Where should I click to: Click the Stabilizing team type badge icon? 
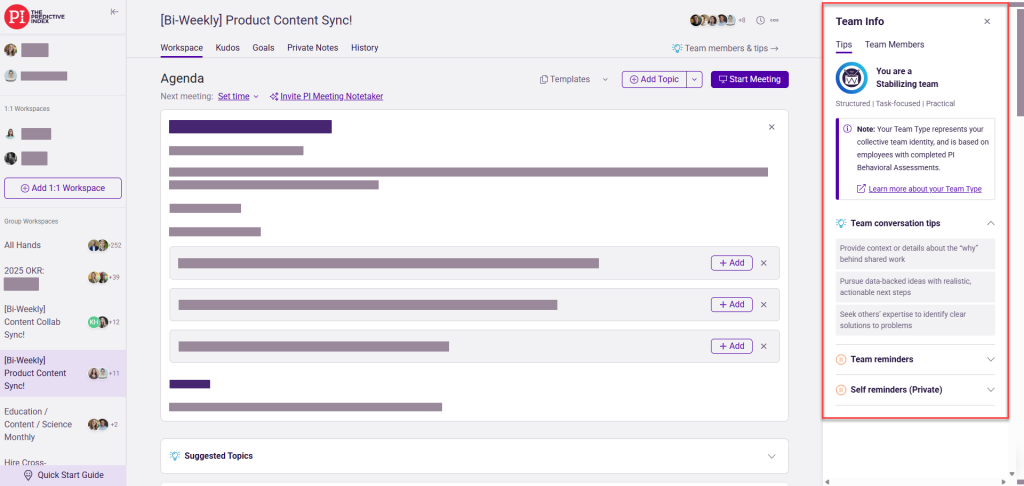(x=852, y=77)
